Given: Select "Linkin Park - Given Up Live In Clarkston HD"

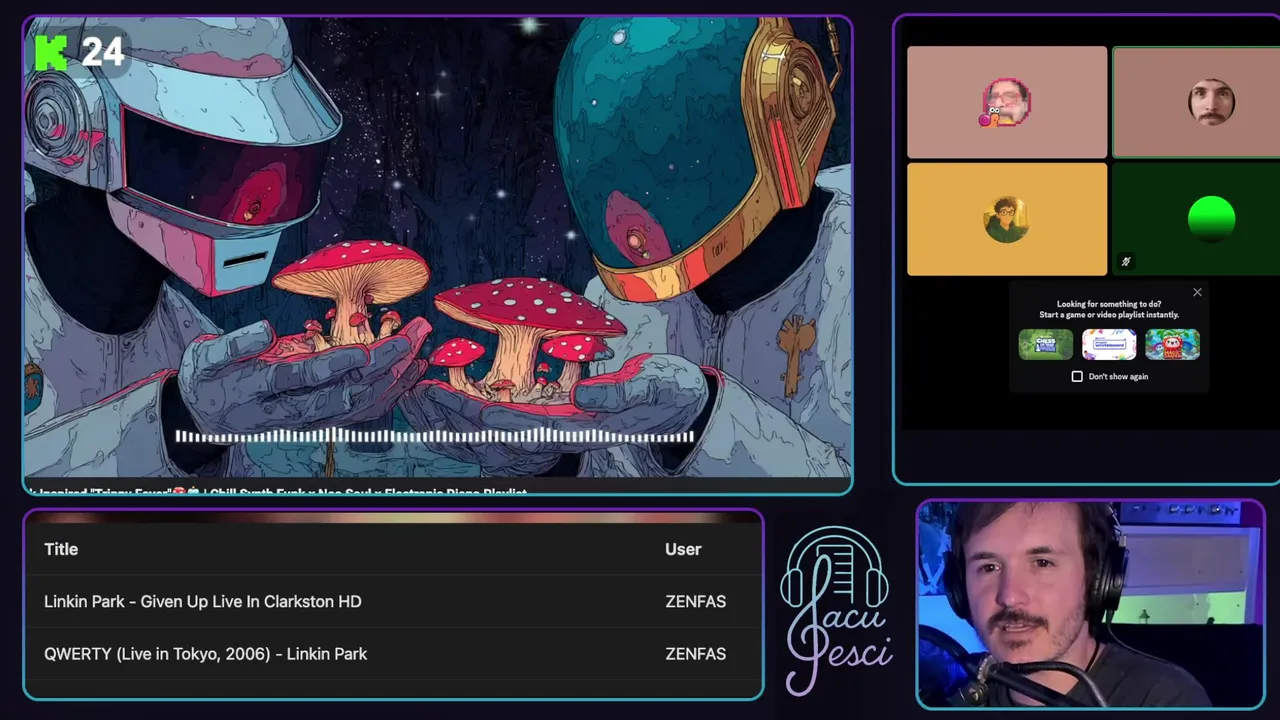Looking at the screenshot, I should click(x=203, y=601).
